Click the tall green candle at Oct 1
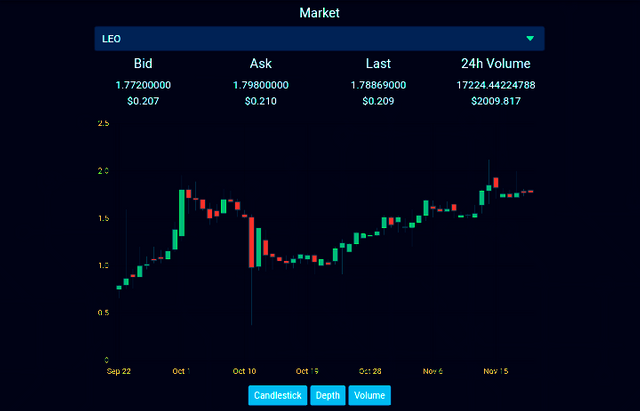Image resolution: width=640 pixels, height=411 pixels. point(182,213)
